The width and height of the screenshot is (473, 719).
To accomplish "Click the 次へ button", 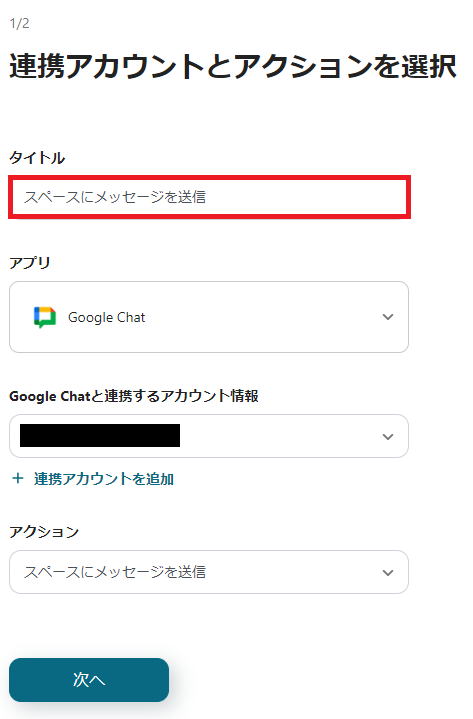I will click(89, 680).
